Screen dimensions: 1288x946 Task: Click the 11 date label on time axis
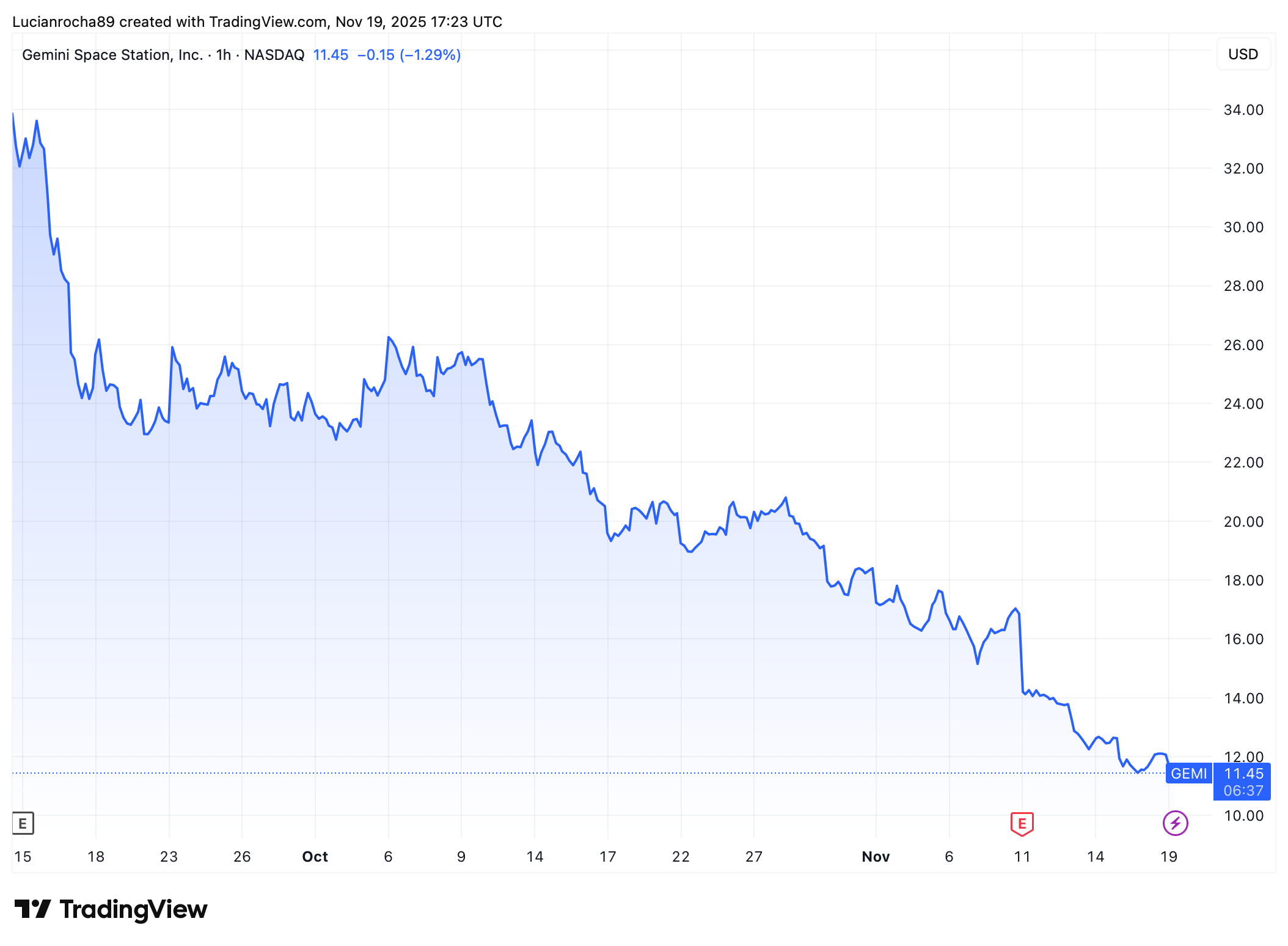[x=1022, y=857]
